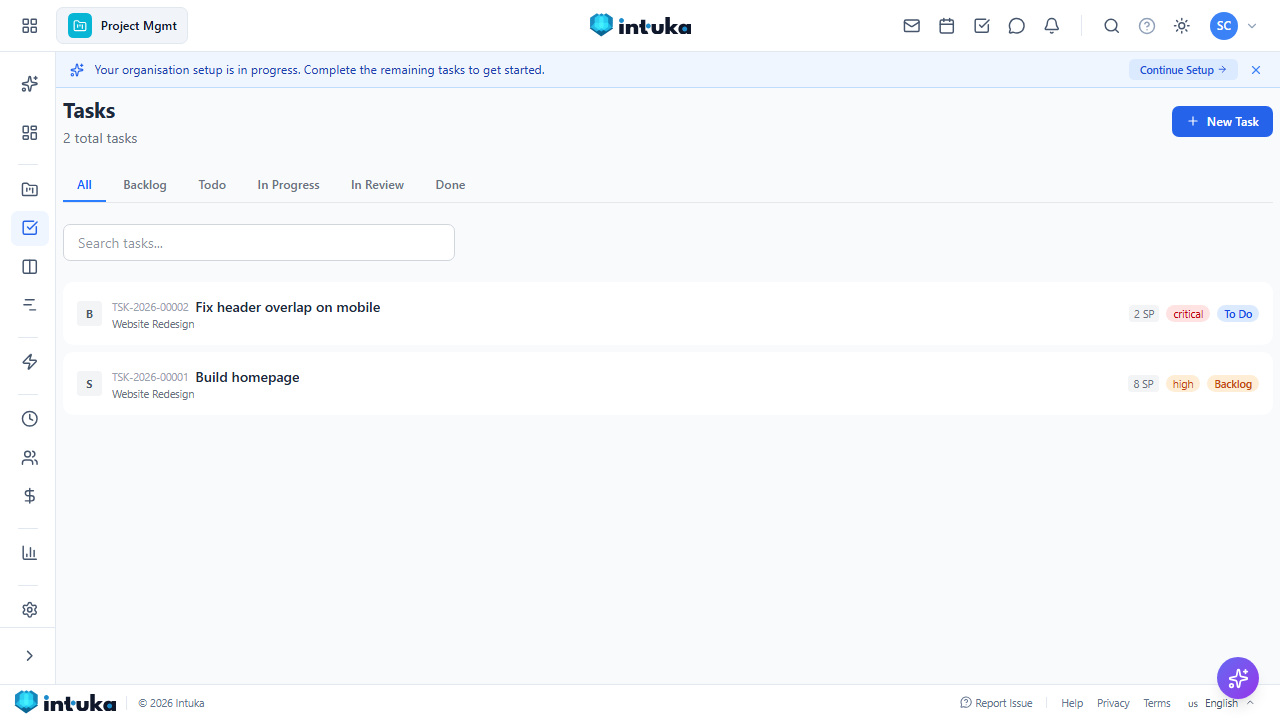Select the All tab
Viewport: 1280px width, 720px height.
coord(84,185)
